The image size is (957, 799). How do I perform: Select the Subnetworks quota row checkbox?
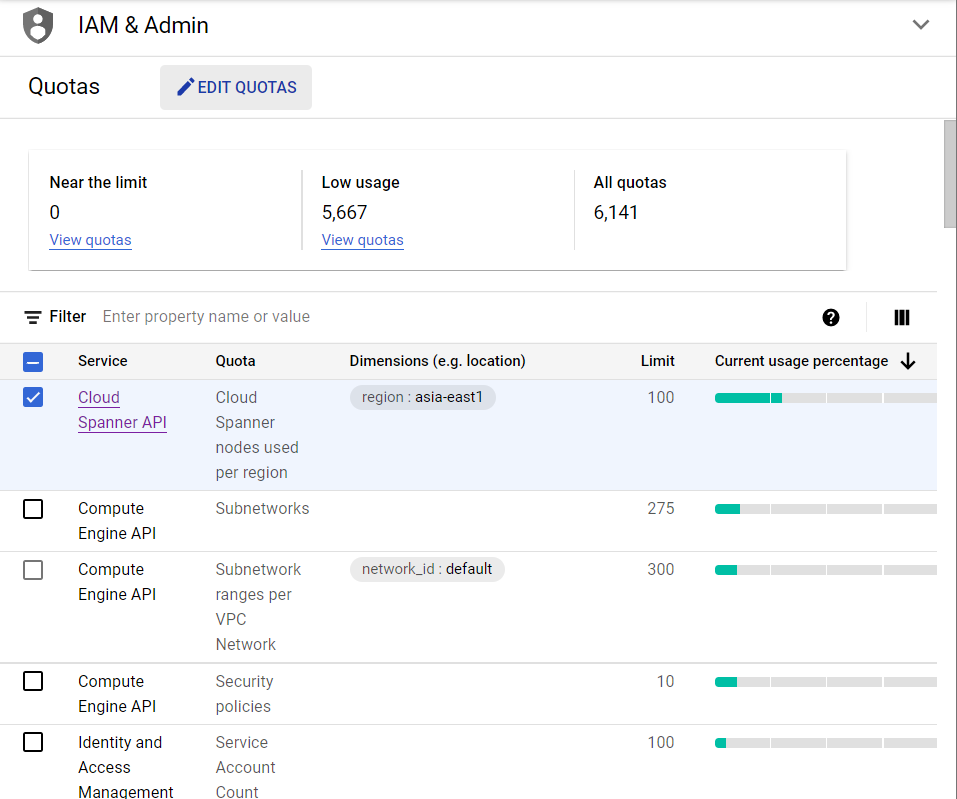[33, 509]
